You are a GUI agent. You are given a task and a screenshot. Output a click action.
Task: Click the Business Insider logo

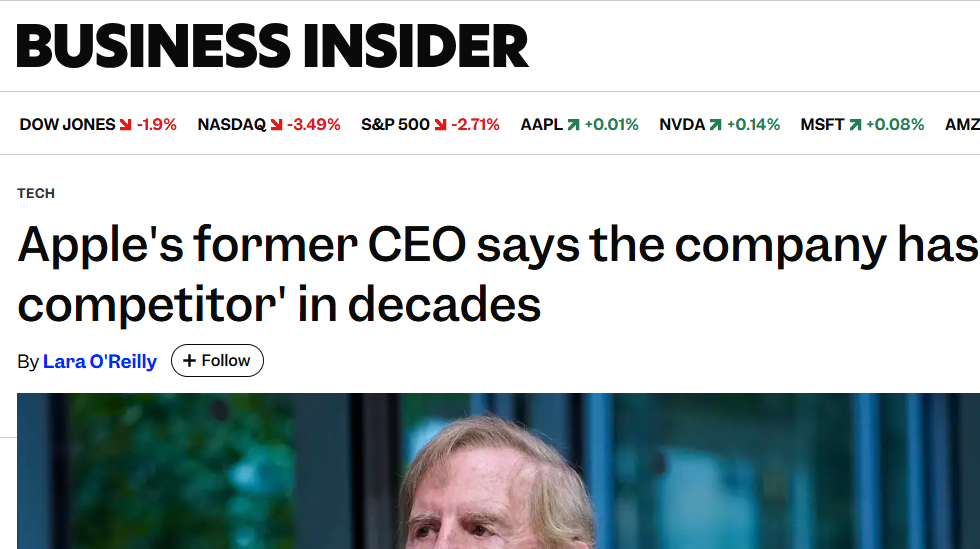[272, 46]
